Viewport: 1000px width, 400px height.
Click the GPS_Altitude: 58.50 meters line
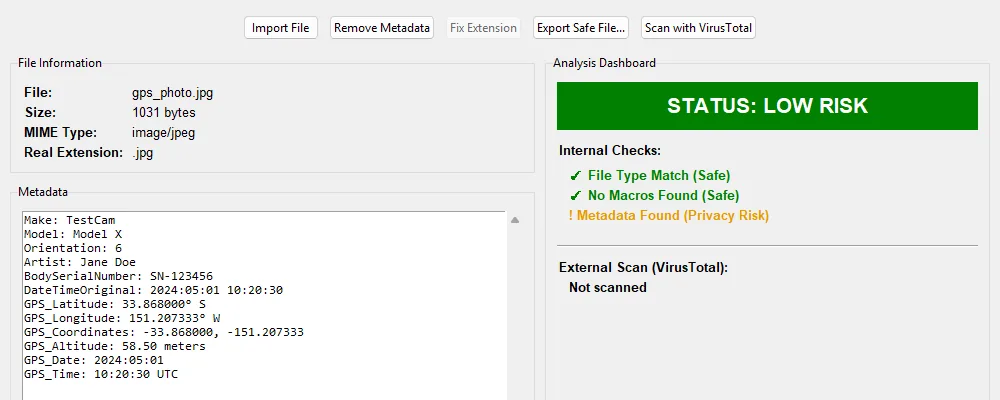[x=115, y=346]
